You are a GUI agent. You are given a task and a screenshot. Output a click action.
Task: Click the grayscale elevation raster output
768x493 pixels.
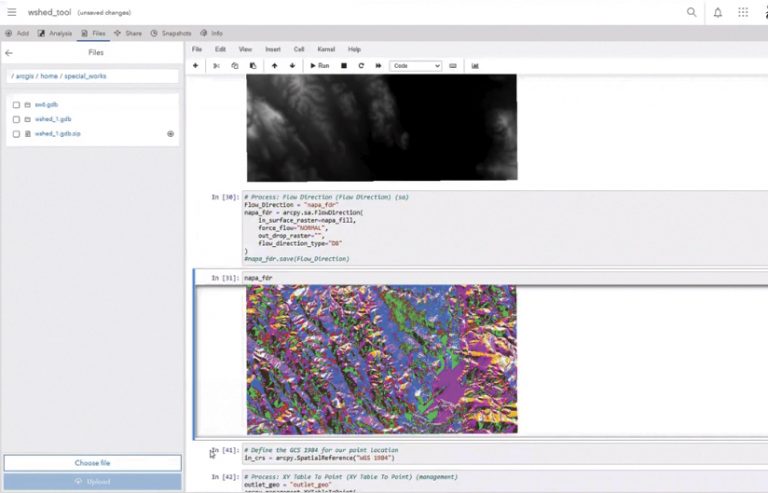(382, 128)
